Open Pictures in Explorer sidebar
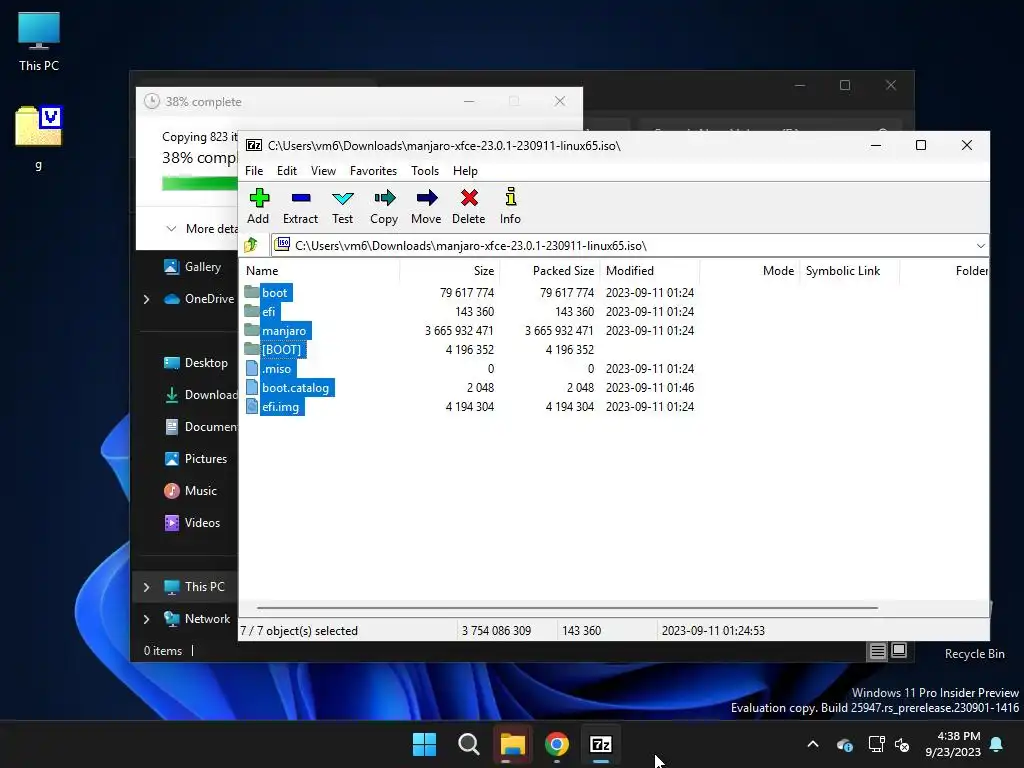1024x768 pixels. coord(196,458)
